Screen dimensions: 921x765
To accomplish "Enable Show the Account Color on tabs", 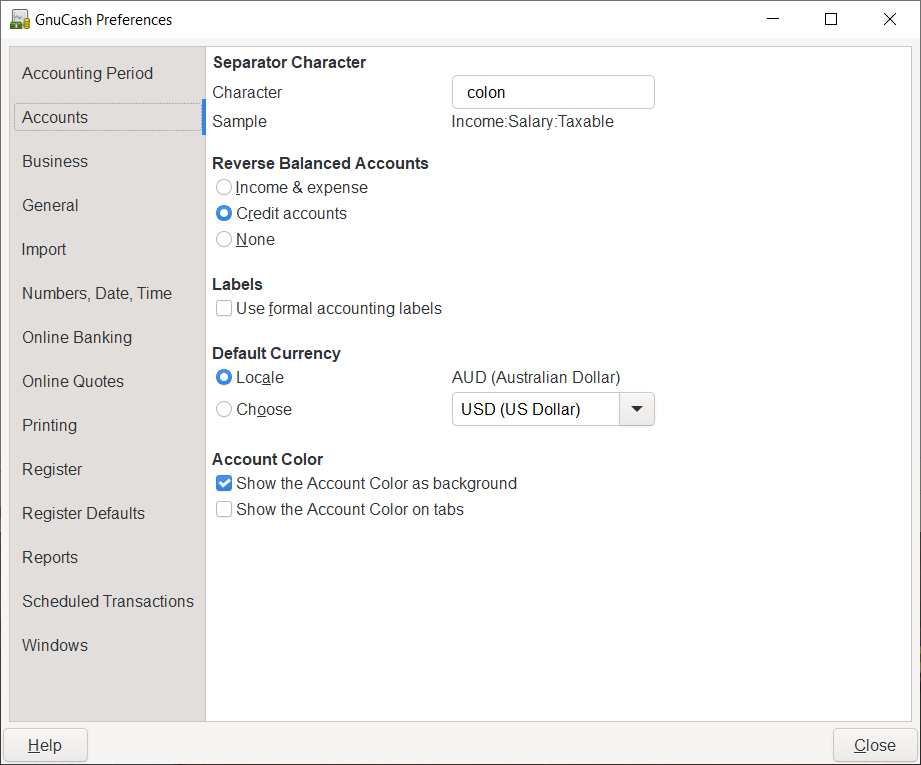I will (x=225, y=510).
